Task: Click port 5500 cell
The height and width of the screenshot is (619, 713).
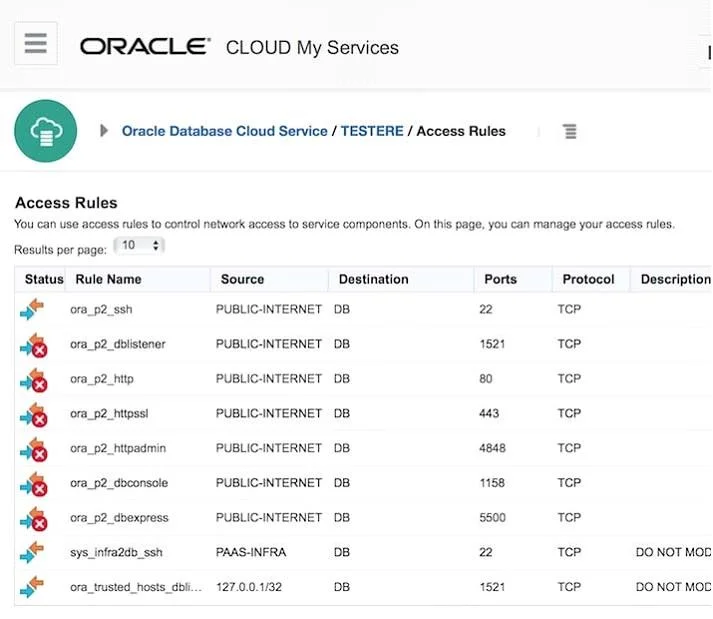Action: pos(492,518)
